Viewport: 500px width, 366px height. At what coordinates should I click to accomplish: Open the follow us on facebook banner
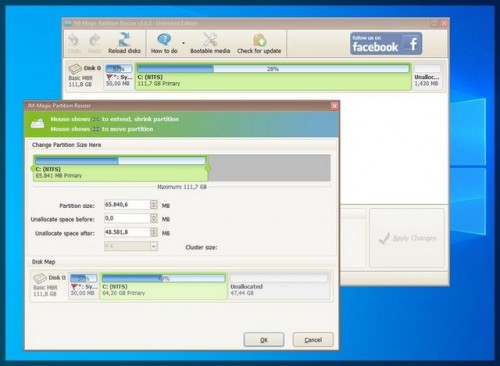pos(386,43)
